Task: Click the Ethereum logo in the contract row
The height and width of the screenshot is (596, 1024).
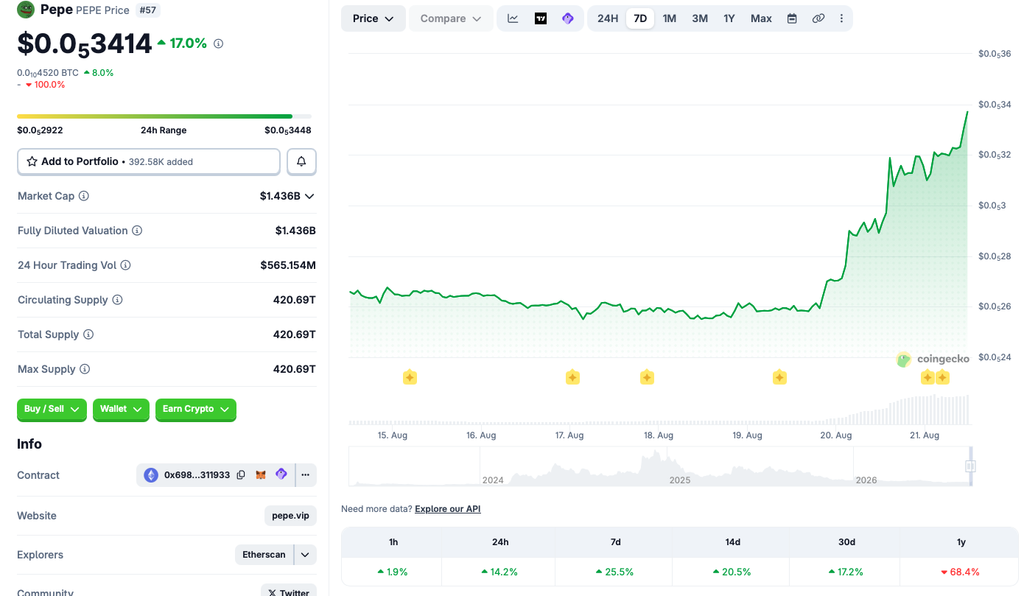Action: (151, 475)
